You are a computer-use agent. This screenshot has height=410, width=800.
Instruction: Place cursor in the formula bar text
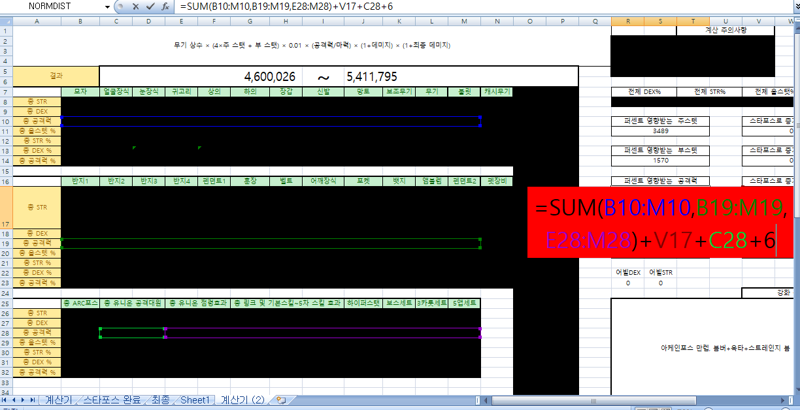click(x=286, y=7)
